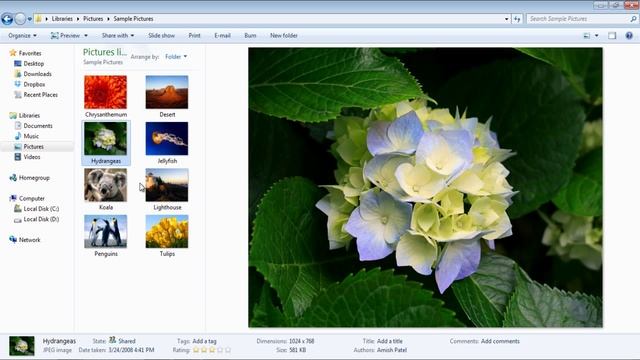This screenshot has height=360, width=640.
Task: Click the large Hydrangeas preview image
Action: [425, 187]
